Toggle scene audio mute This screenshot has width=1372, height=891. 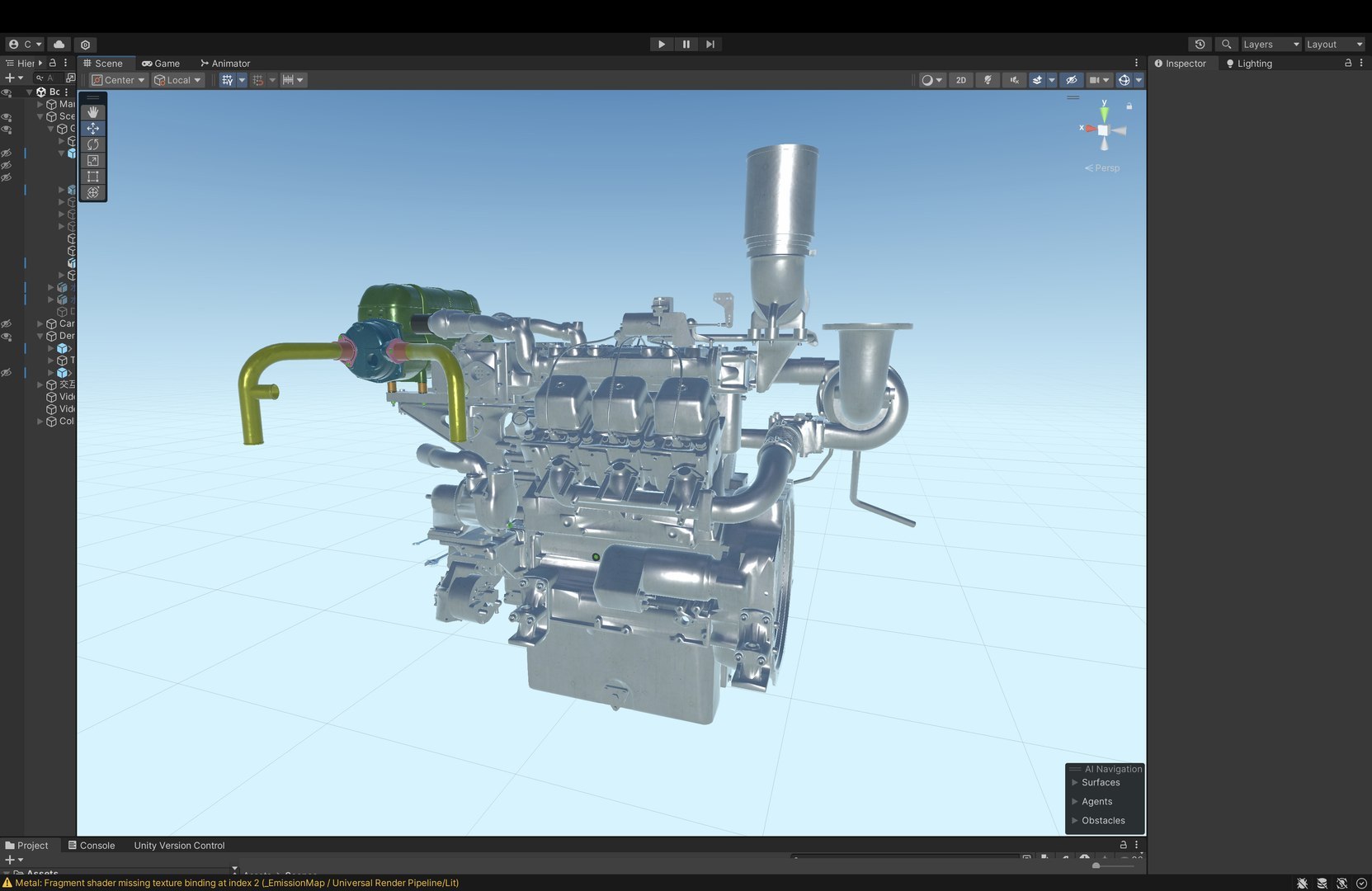[1014, 80]
